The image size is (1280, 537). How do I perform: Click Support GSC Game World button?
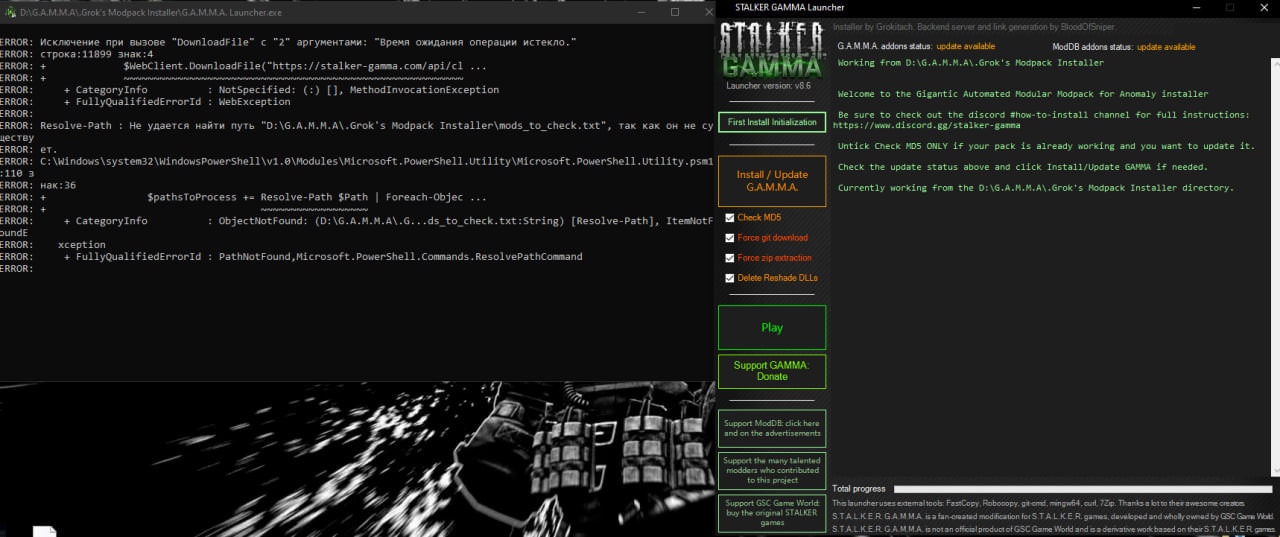click(772, 513)
